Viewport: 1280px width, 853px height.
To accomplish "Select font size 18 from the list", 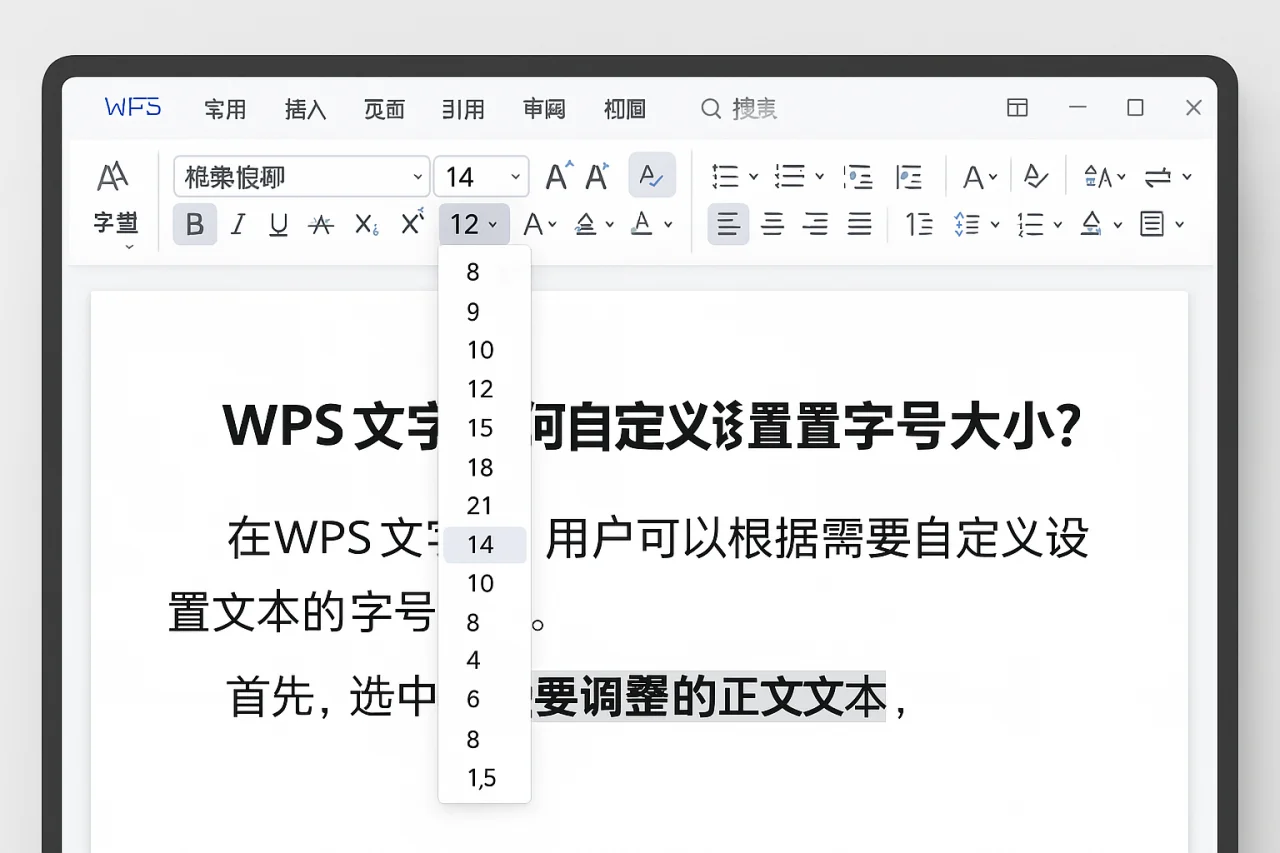I will tap(481, 467).
